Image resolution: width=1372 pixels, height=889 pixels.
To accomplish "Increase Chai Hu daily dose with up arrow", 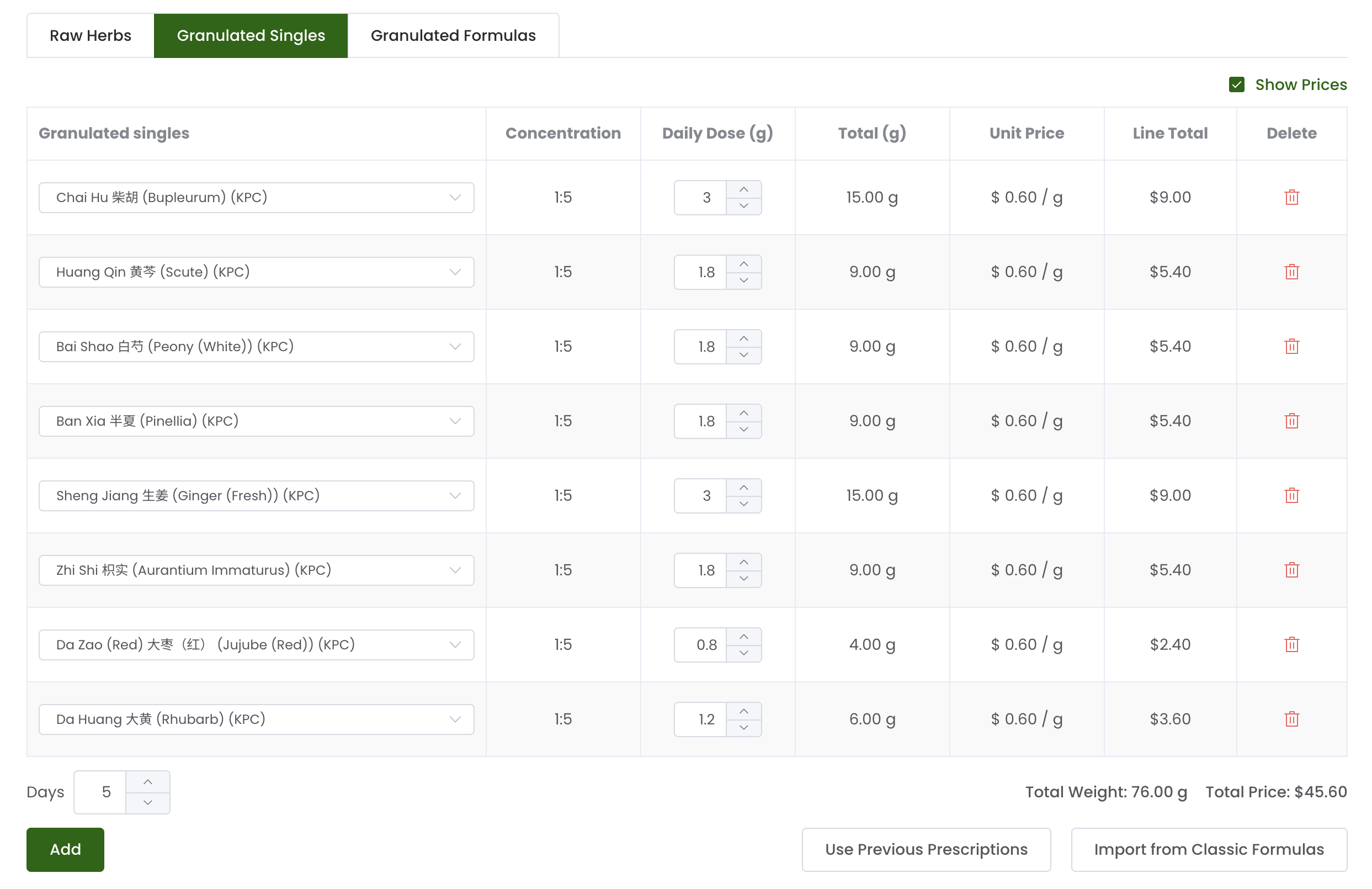I will 743,189.
